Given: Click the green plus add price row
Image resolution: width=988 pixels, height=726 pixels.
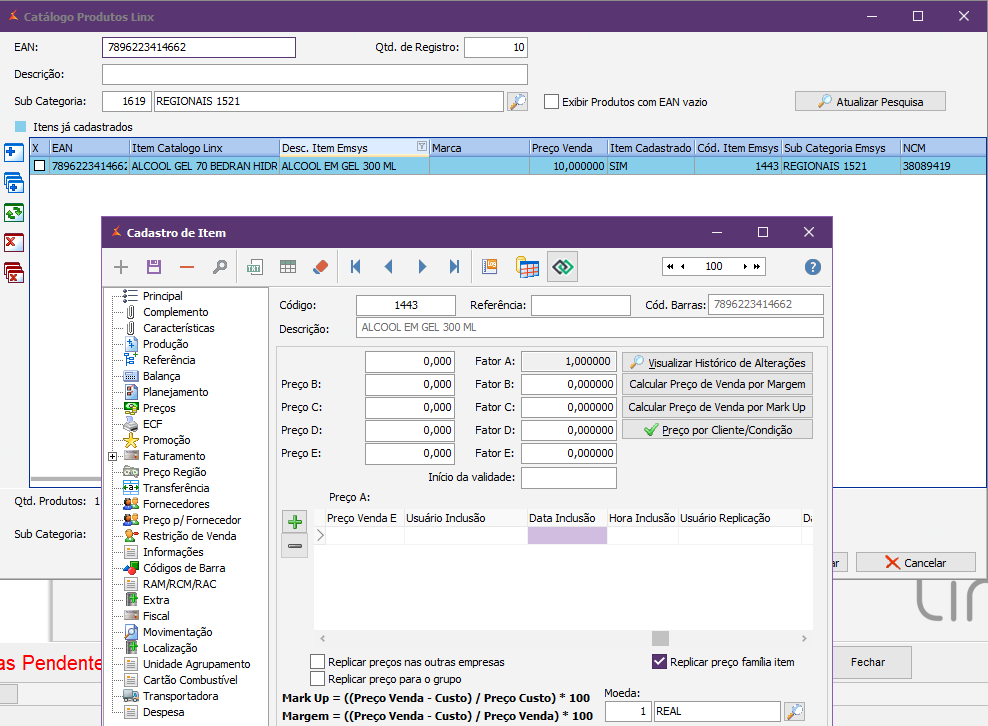Looking at the screenshot, I should point(294,522).
